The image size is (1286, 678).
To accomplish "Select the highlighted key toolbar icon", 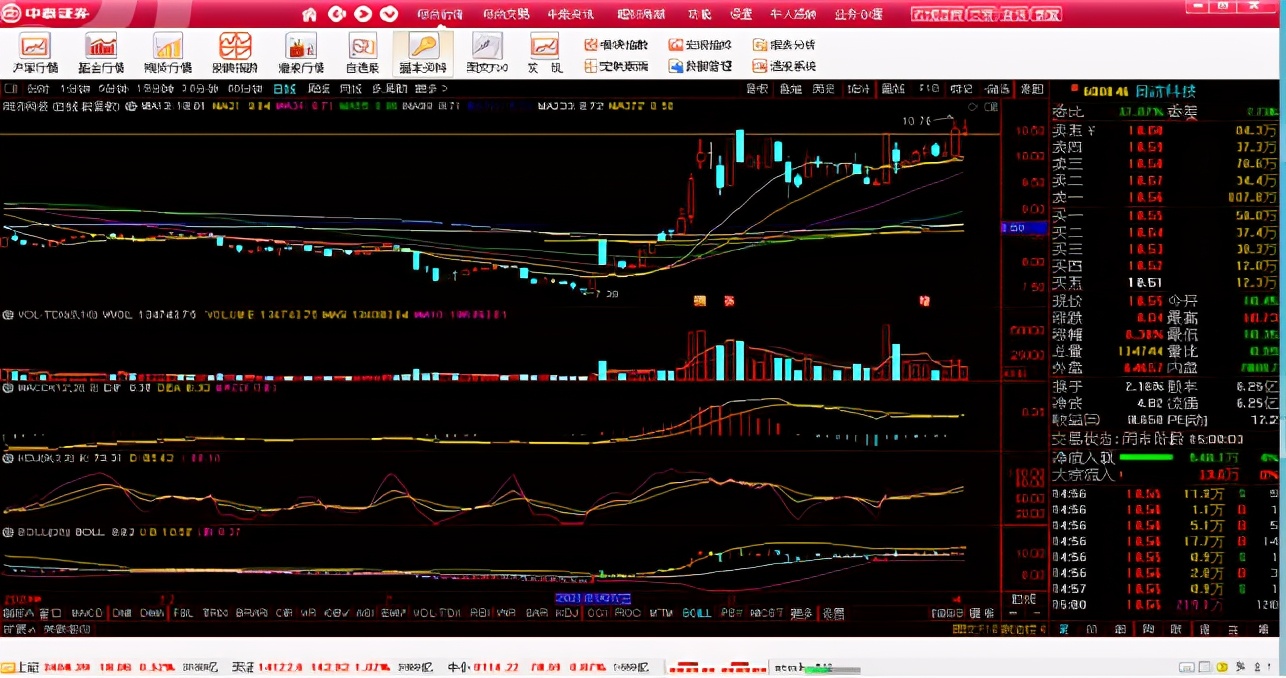I will (423, 53).
